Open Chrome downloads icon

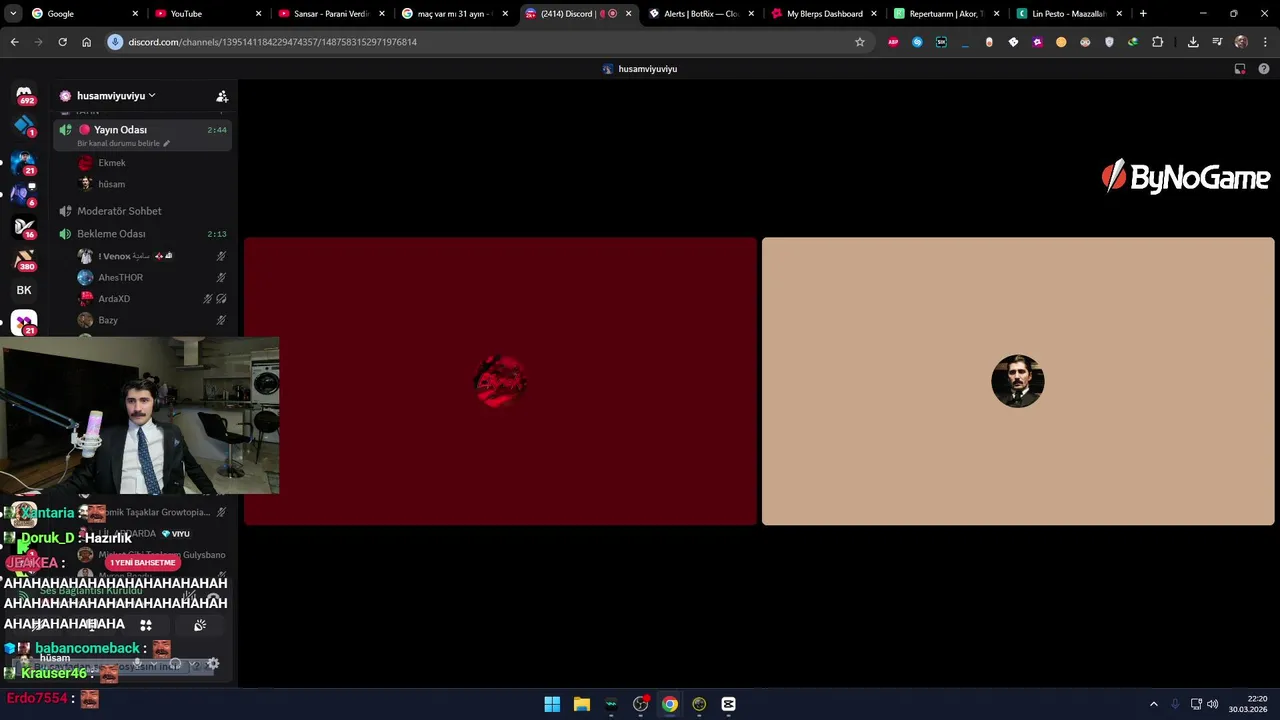1193,42
